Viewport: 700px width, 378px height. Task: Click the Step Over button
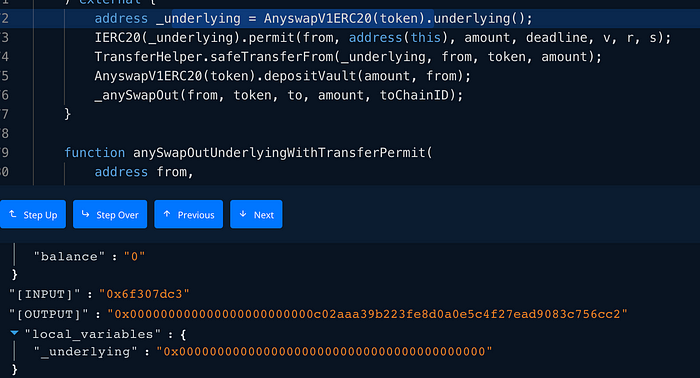pos(110,214)
